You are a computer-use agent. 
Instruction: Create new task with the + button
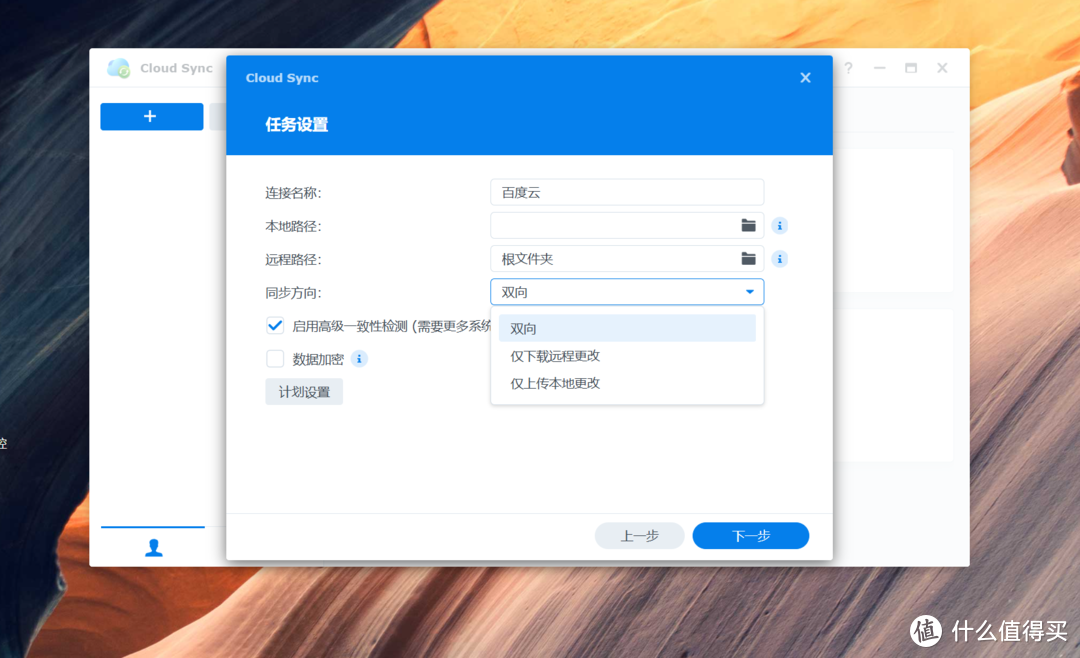(151, 116)
